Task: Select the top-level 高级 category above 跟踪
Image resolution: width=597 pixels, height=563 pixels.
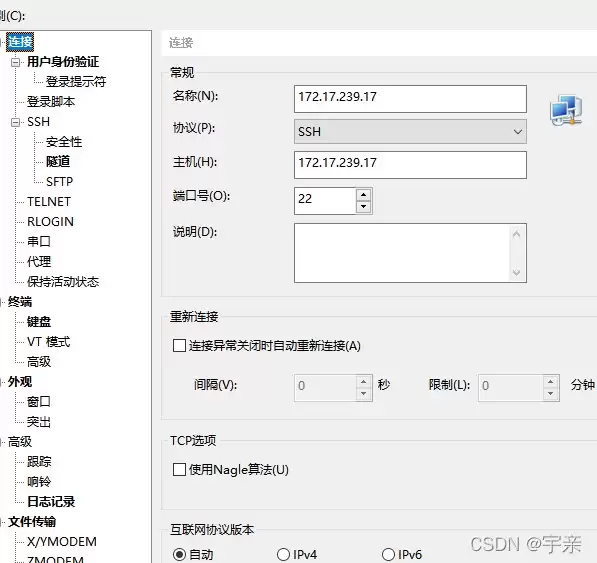Action: (20, 442)
